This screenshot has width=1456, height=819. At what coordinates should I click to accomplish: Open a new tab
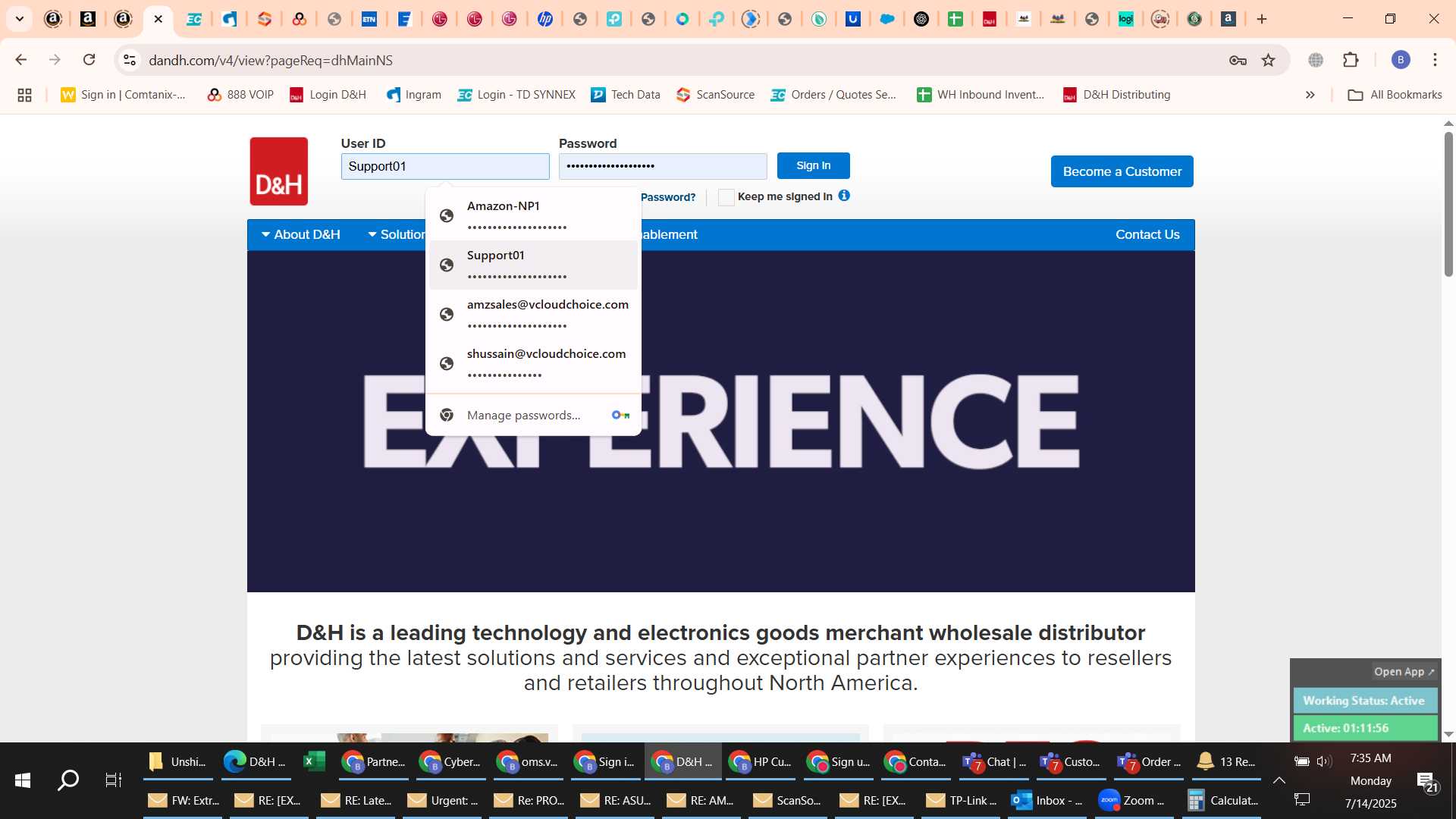click(1262, 19)
